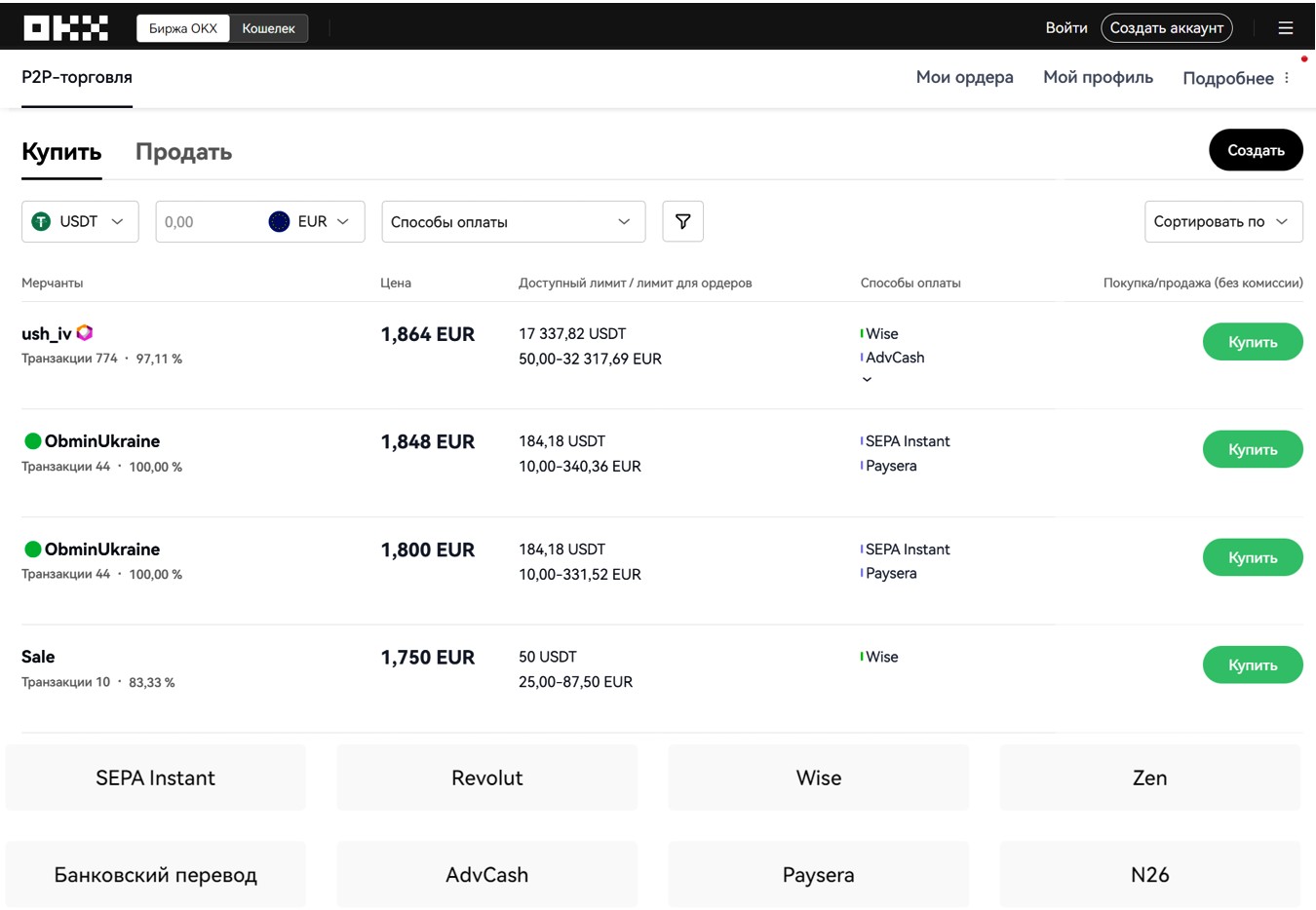Select the Купить tab
The image size is (1316, 910).
(61, 152)
